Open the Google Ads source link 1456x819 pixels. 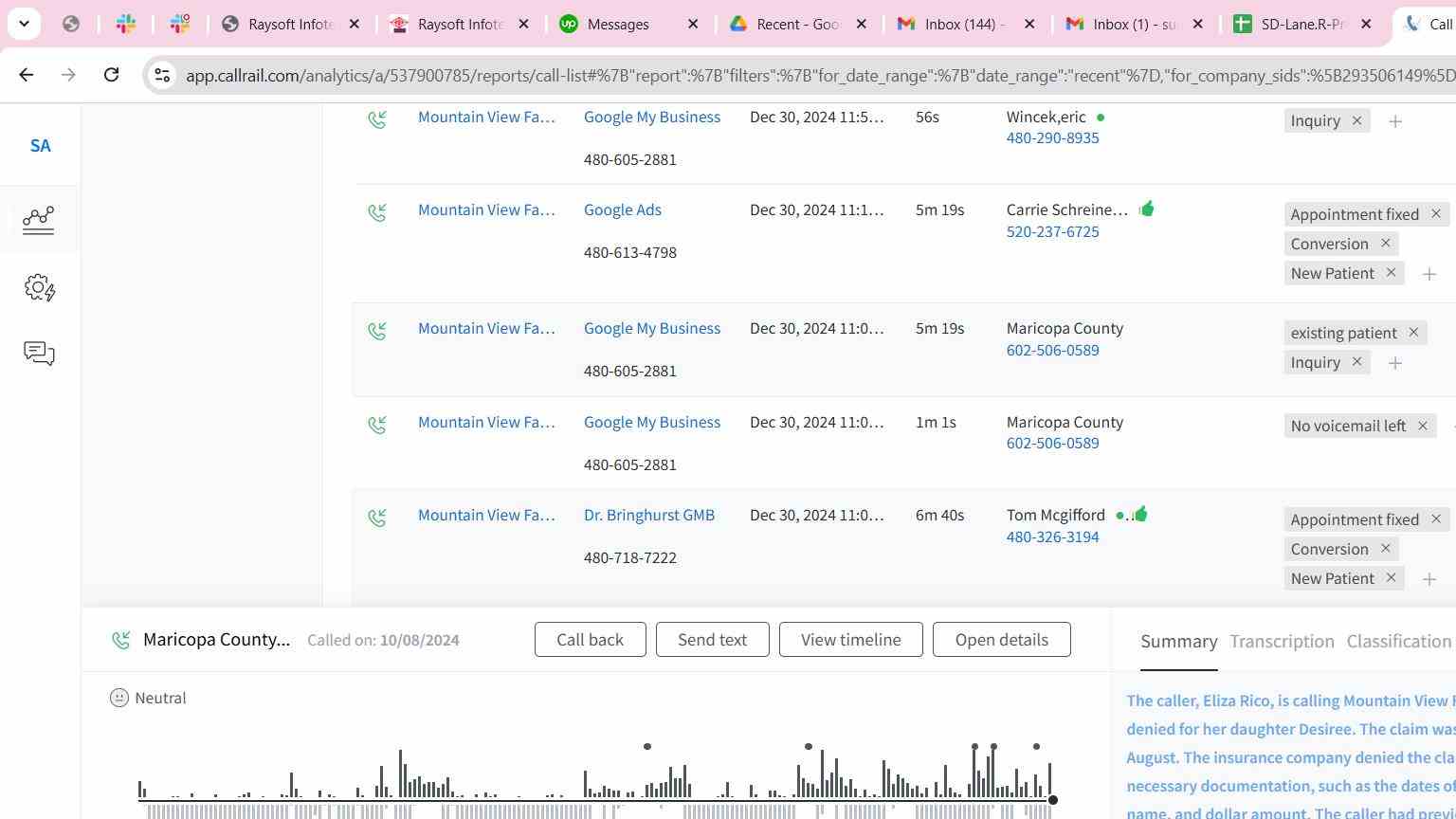point(623,210)
